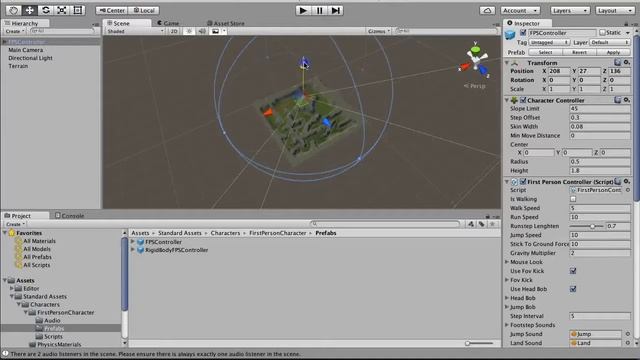Switch to the Console tab
640x360 pixels.
pyautogui.click(x=69, y=216)
